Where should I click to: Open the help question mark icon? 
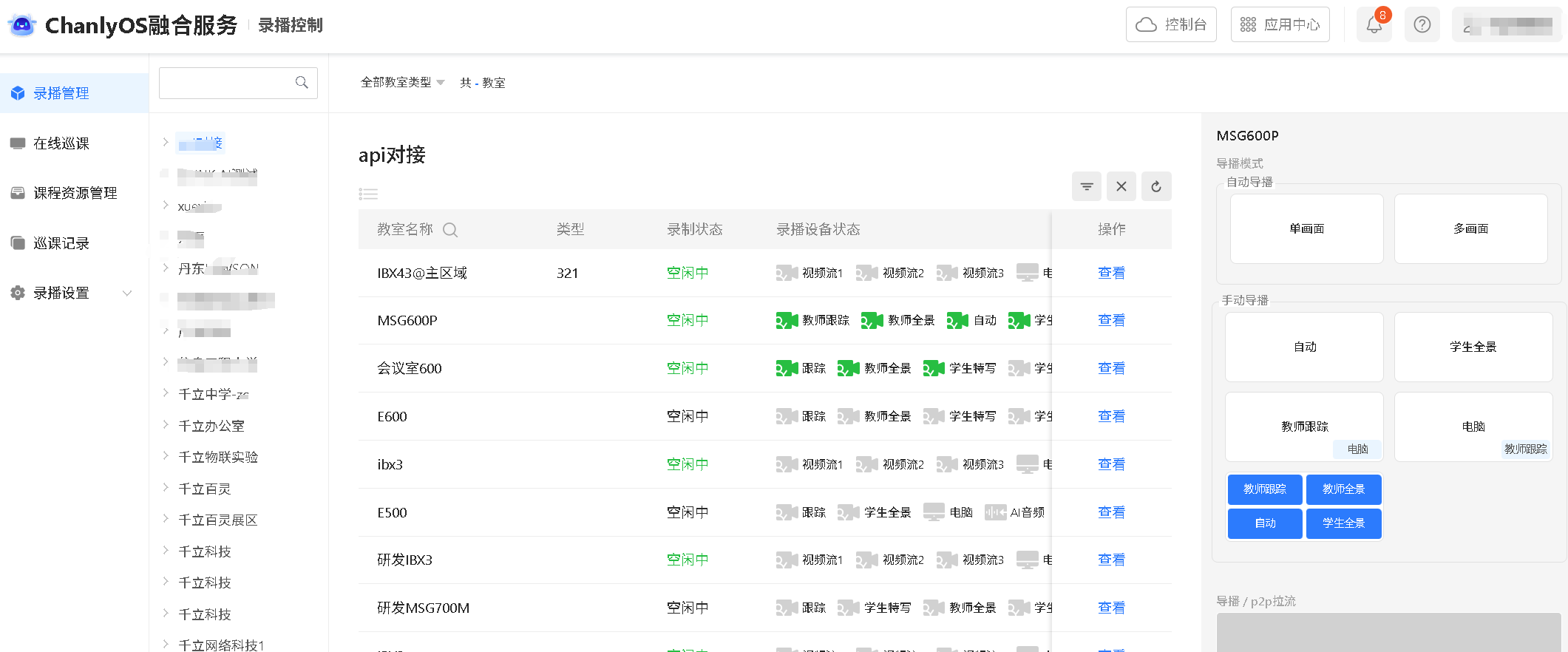[1422, 25]
